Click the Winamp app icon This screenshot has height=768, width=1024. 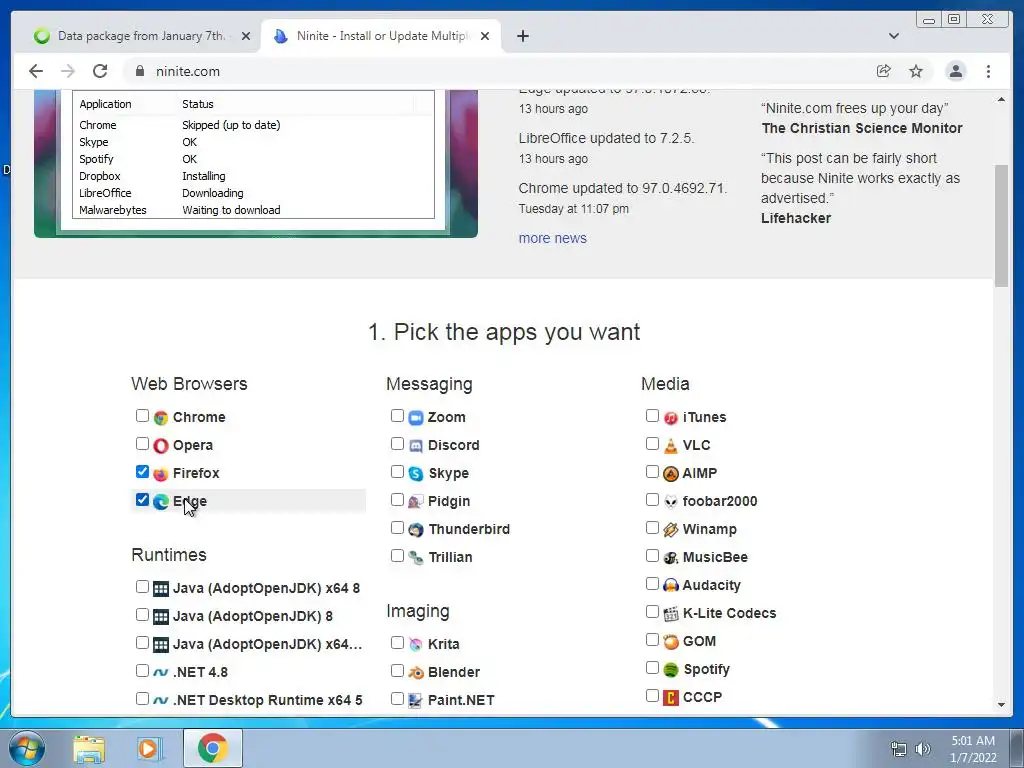671,530
